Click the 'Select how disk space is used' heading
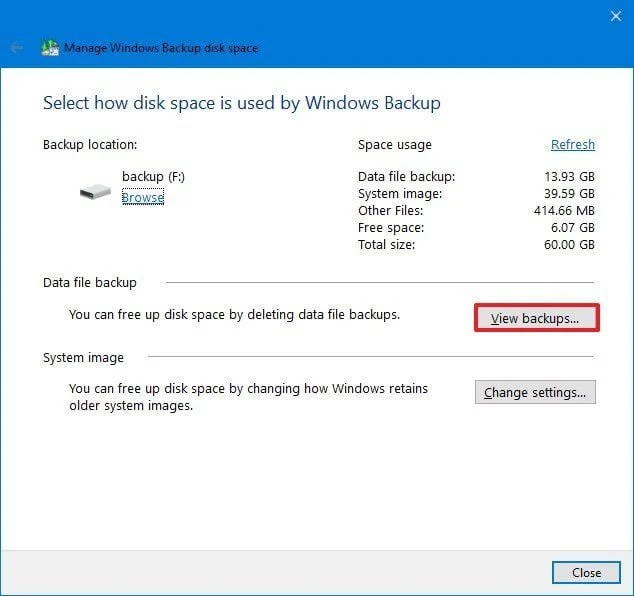The width and height of the screenshot is (634, 596). [x=241, y=103]
